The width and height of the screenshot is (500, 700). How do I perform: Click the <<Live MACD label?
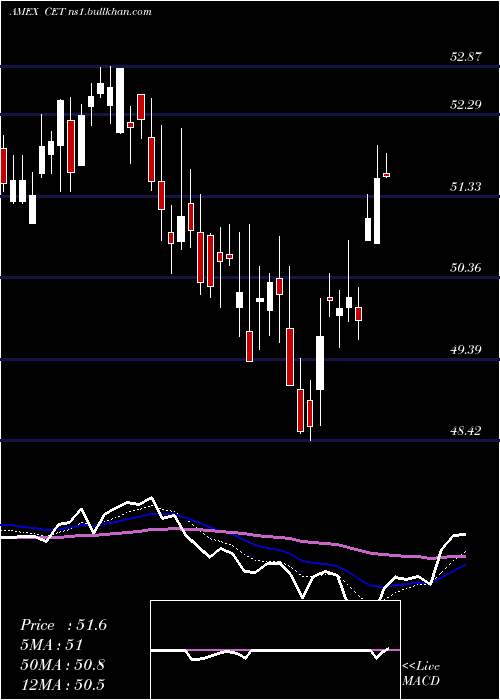click(x=421, y=674)
